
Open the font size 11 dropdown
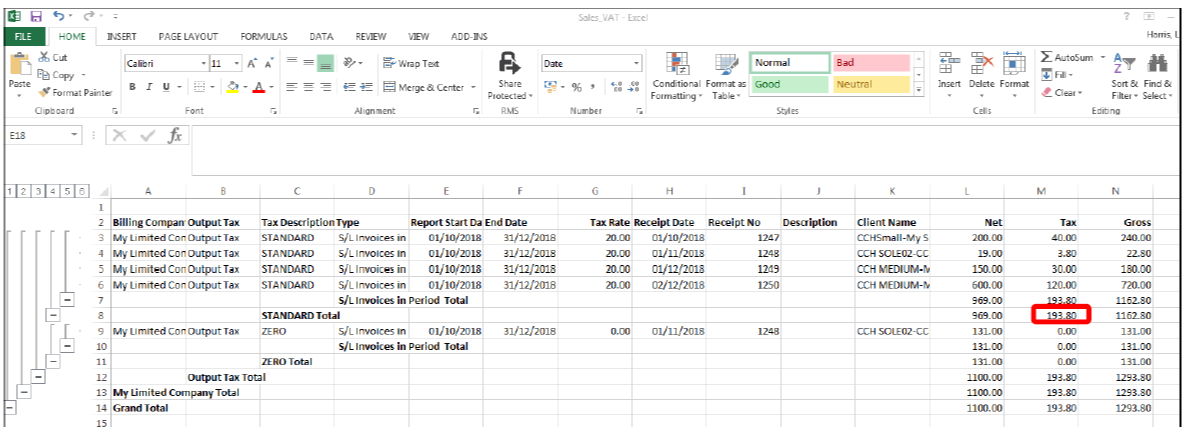[x=237, y=64]
